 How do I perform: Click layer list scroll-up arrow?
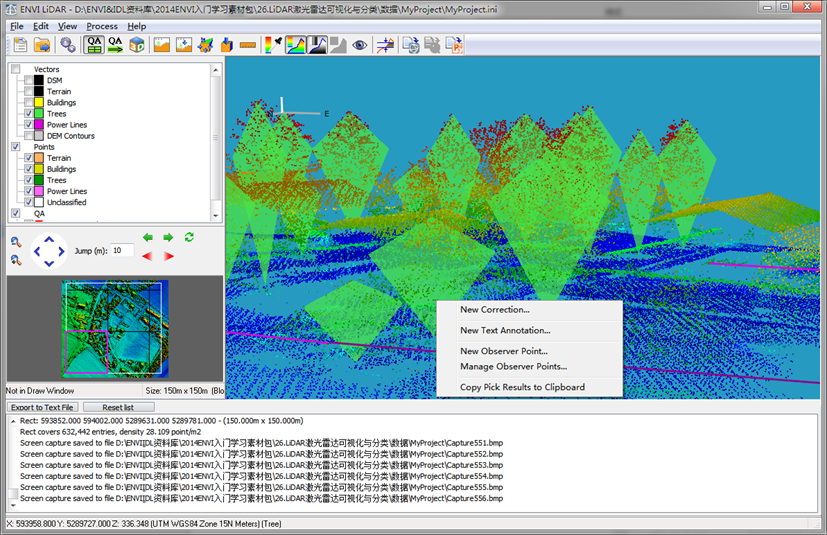pos(216,70)
